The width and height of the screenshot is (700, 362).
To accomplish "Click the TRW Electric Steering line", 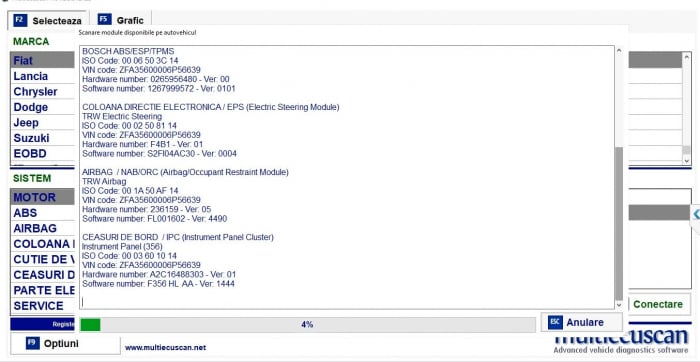I will [x=122, y=117].
